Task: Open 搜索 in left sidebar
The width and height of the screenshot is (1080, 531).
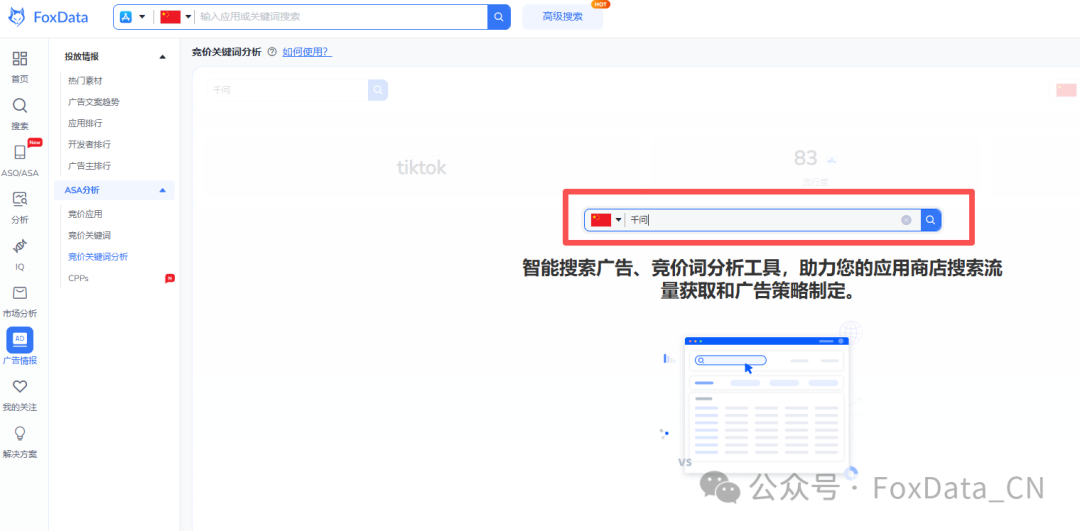Action: click(20, 114)
